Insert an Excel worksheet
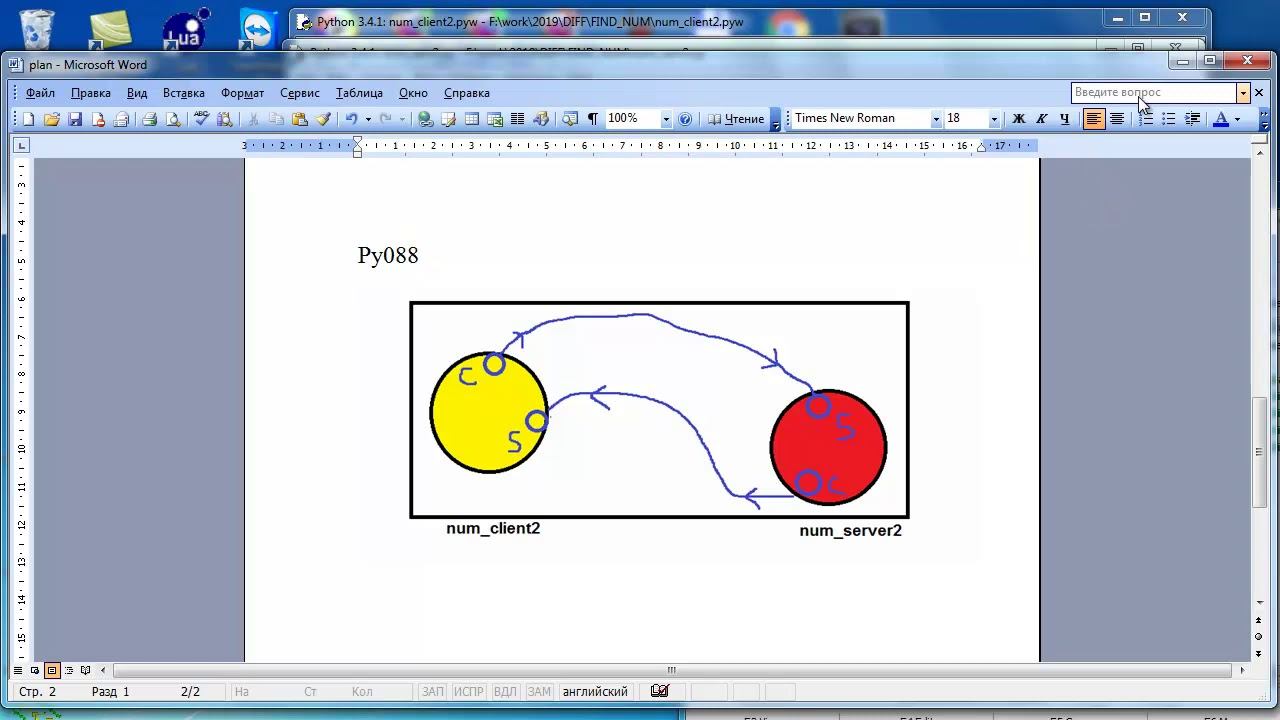 pyautogui.click(x=494, y=119)
